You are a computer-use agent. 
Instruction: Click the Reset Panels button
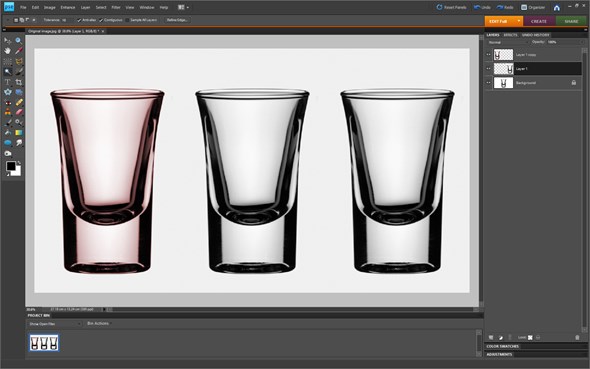(x=451, y=7)
